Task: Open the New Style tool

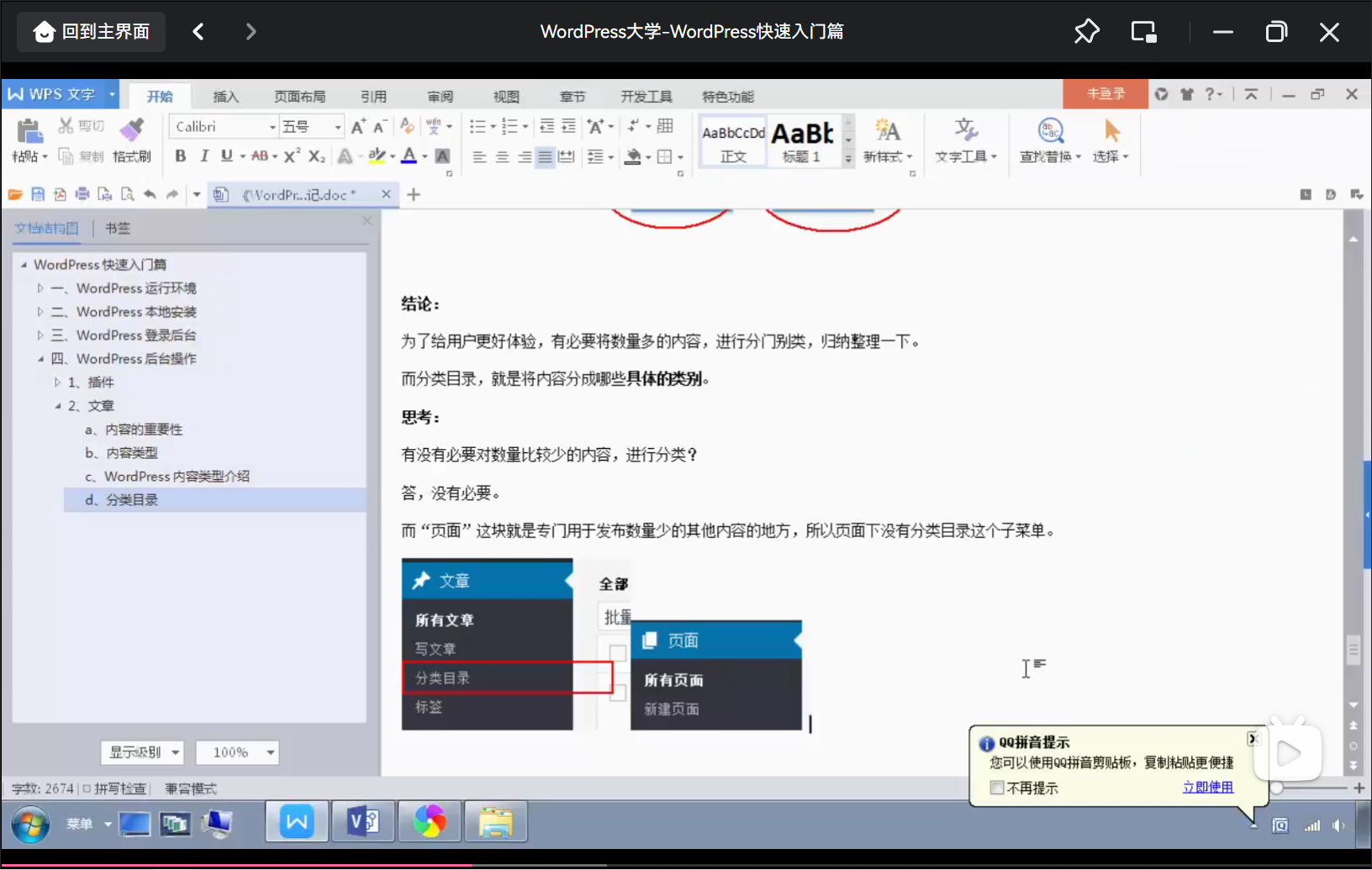Action: click(888, 140)
